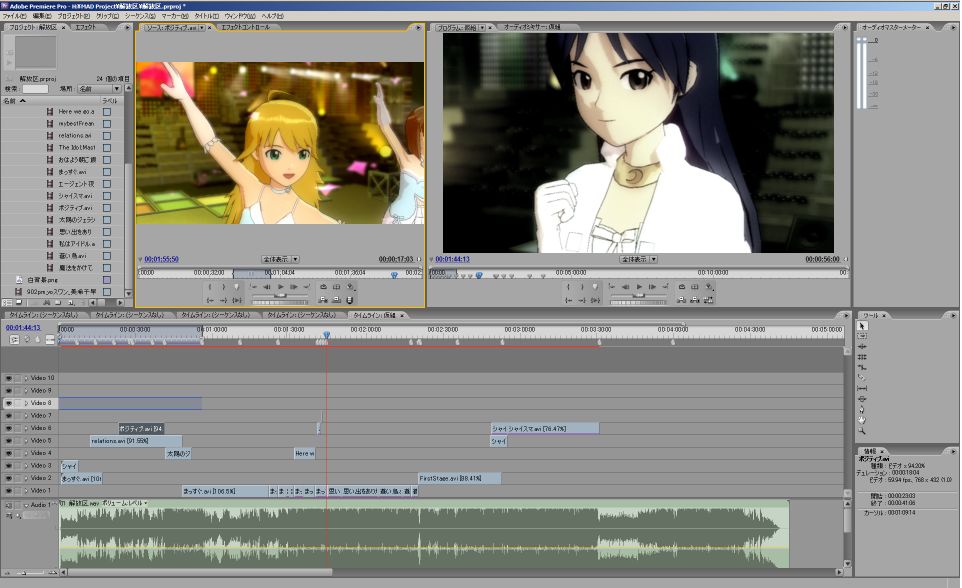Toggle loop button in Source monitor

point(323,287)
